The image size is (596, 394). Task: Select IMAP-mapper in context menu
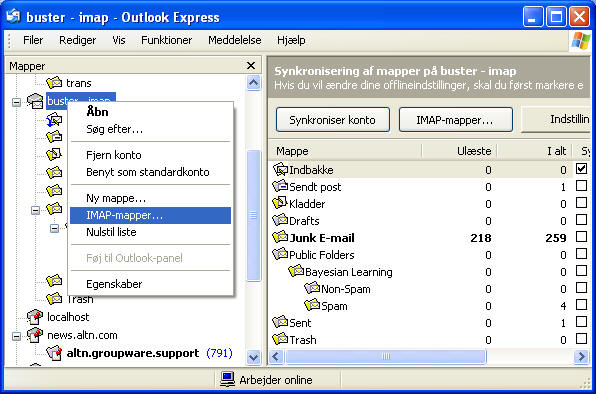150,215
